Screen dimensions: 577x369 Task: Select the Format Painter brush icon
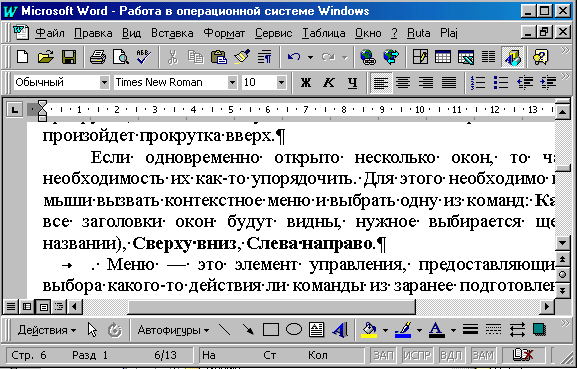pos(242,57)
